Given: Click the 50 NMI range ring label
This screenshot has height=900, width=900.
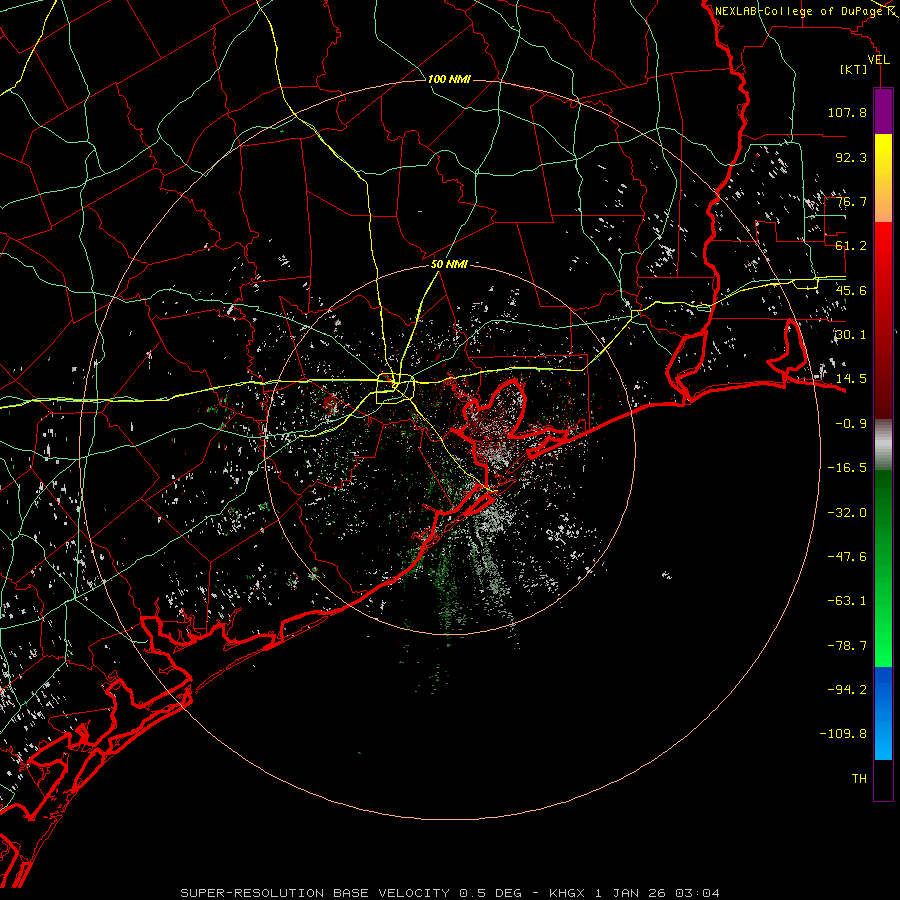Looking at the screenshot, I should point(449,264).
